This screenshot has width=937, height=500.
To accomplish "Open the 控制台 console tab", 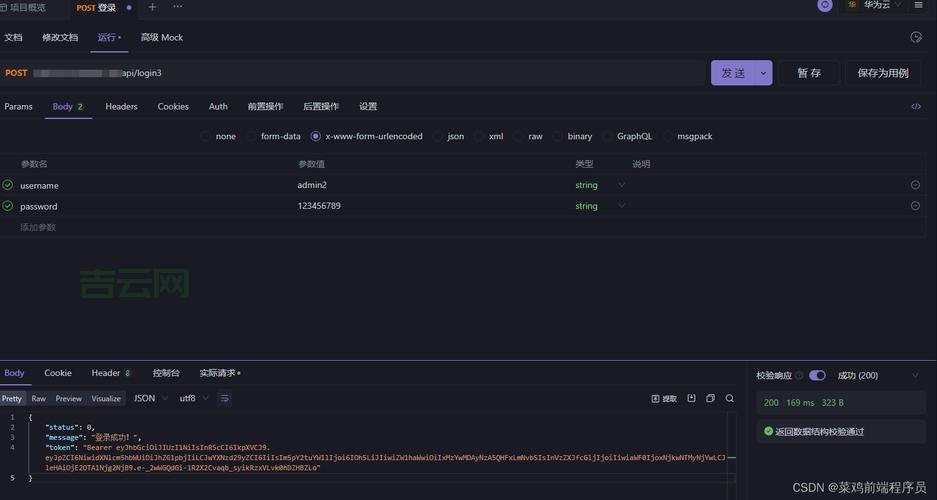I will pos(166,373).
